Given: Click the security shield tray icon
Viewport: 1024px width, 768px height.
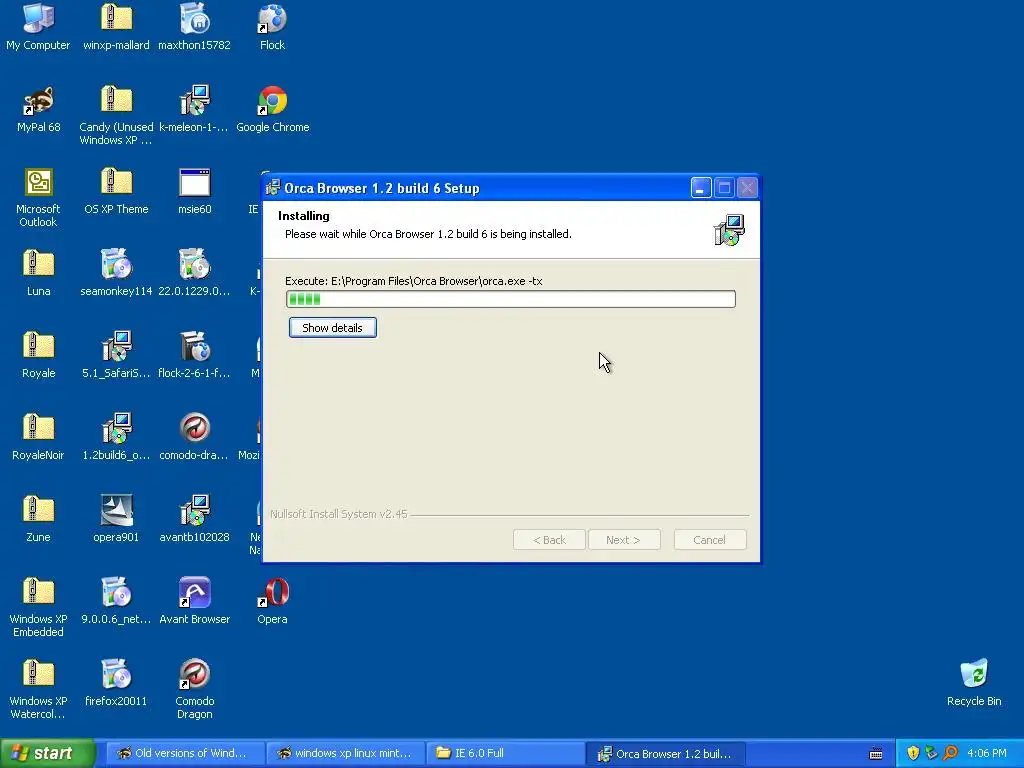Looking at the screenshot, I should tap(913, 753).
